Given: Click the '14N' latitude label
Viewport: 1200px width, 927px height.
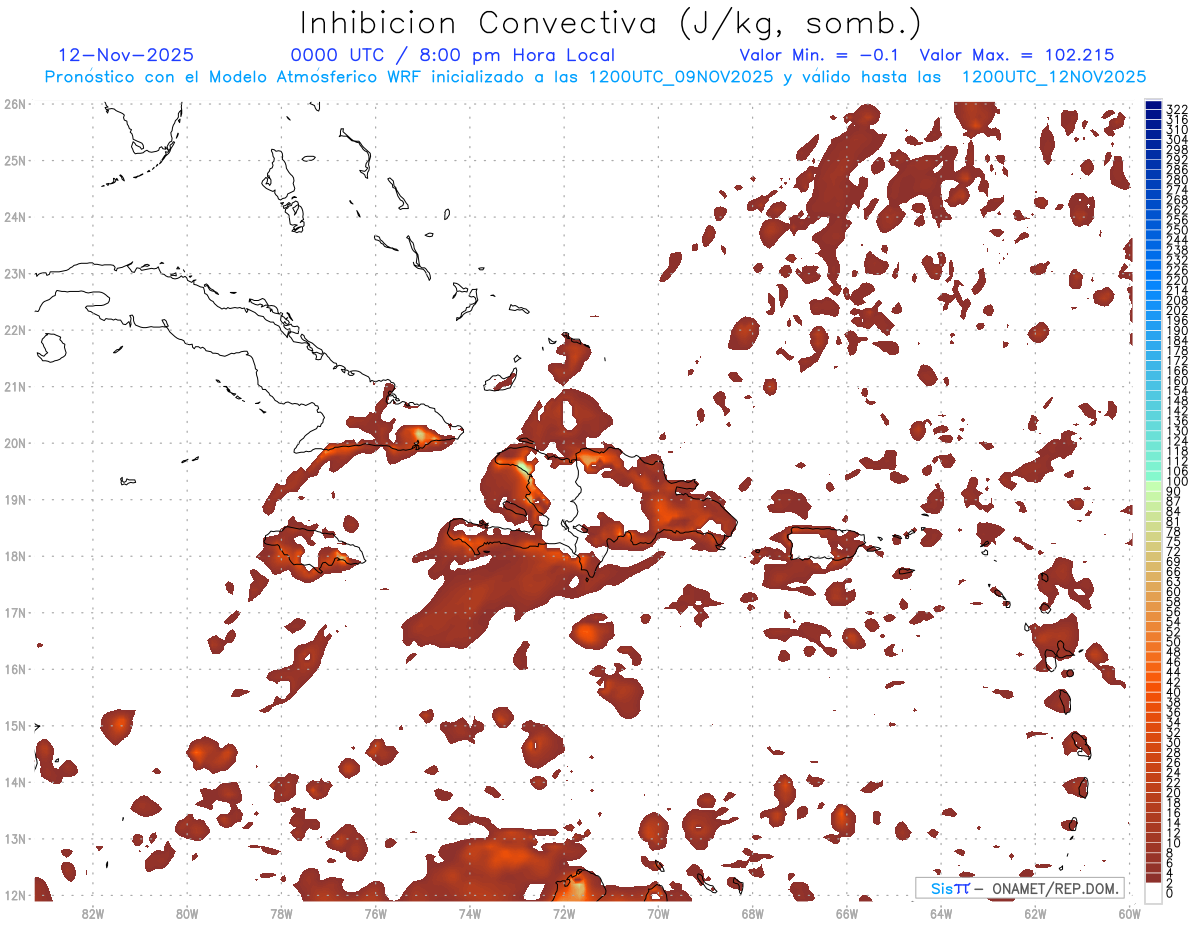Looking at the screenshot, I should point(15,782).
